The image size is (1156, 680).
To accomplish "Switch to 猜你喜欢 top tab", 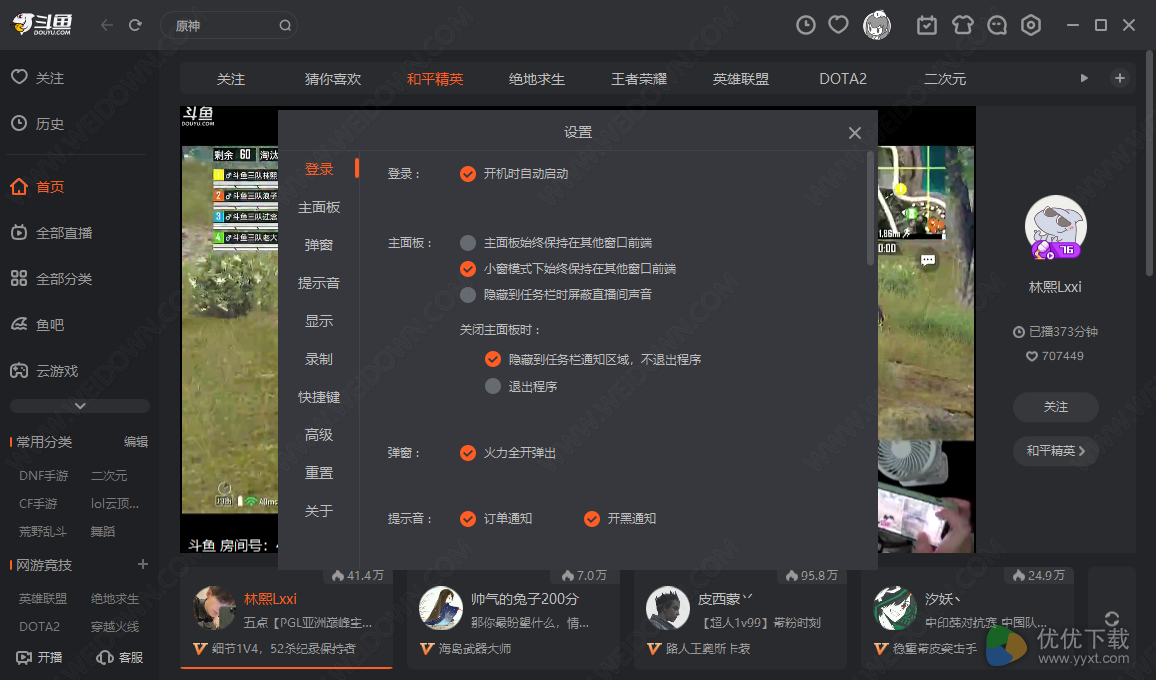I will [332, 79].
